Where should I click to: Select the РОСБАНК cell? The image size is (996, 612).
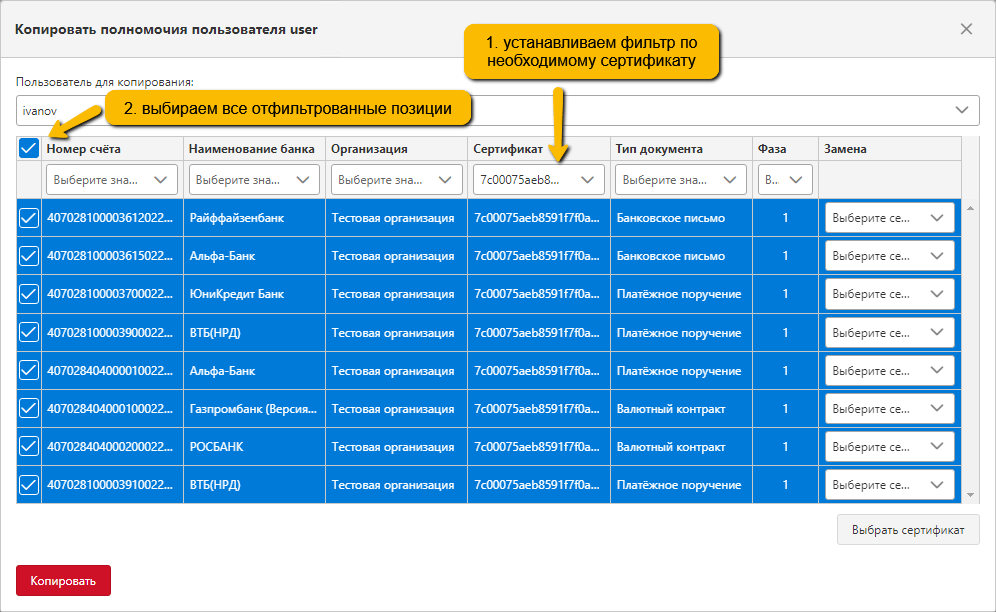coord(255,447)
